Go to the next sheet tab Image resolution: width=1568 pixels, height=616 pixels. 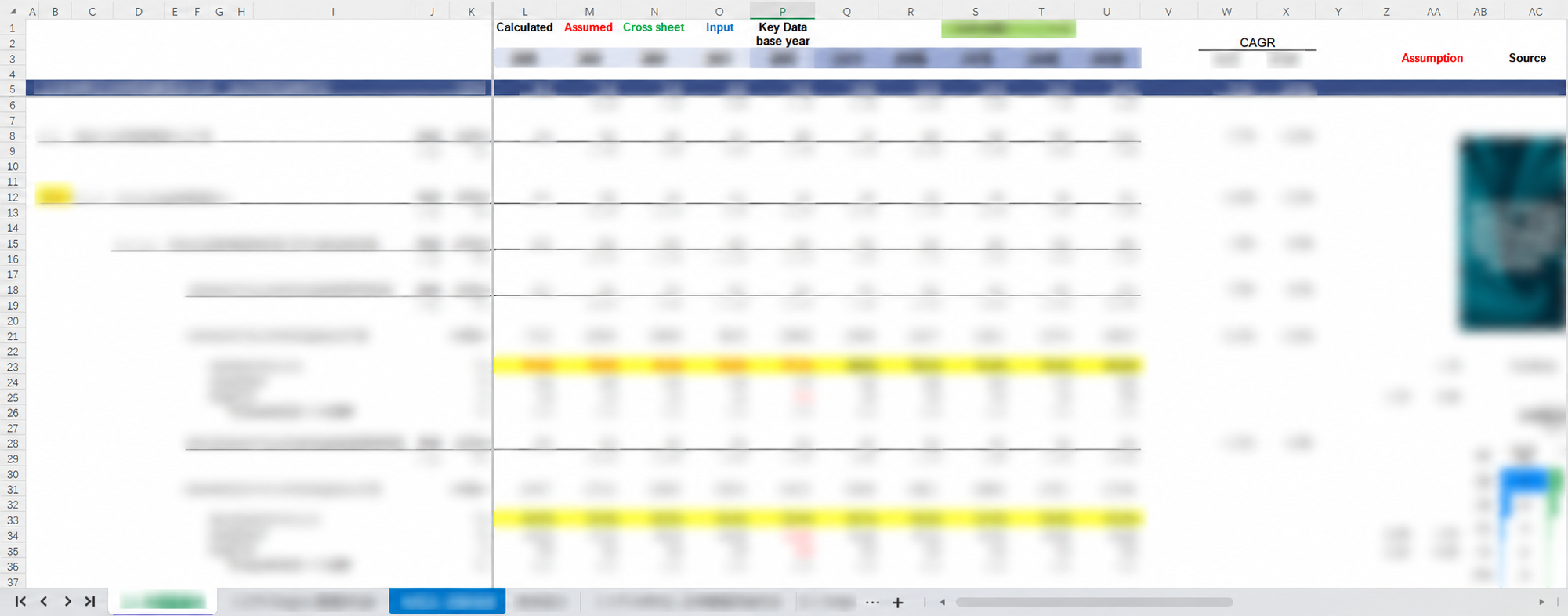pyautogui.click(x=67, y=601)
